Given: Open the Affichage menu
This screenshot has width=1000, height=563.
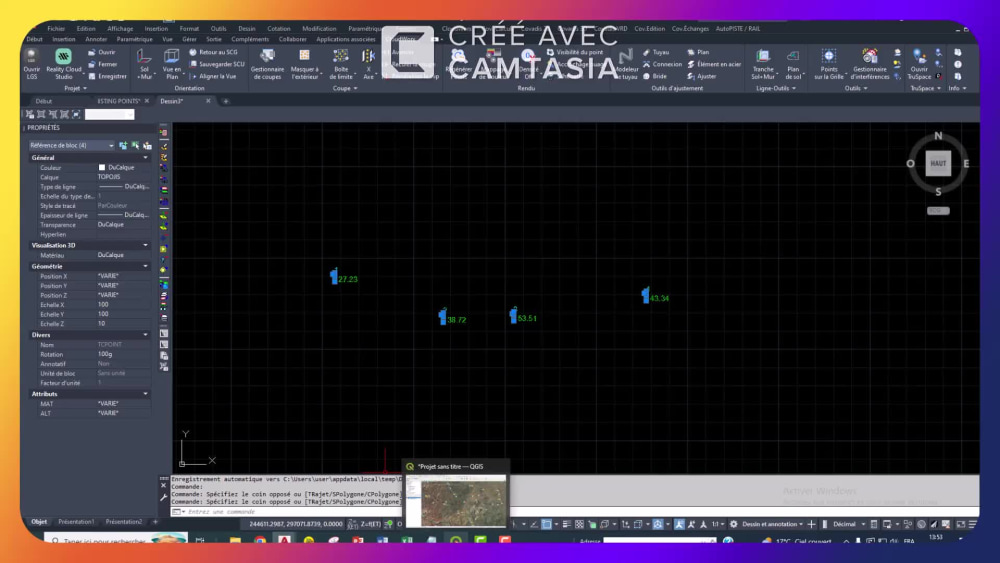Looking at the screenshot, I should point(120,29).
